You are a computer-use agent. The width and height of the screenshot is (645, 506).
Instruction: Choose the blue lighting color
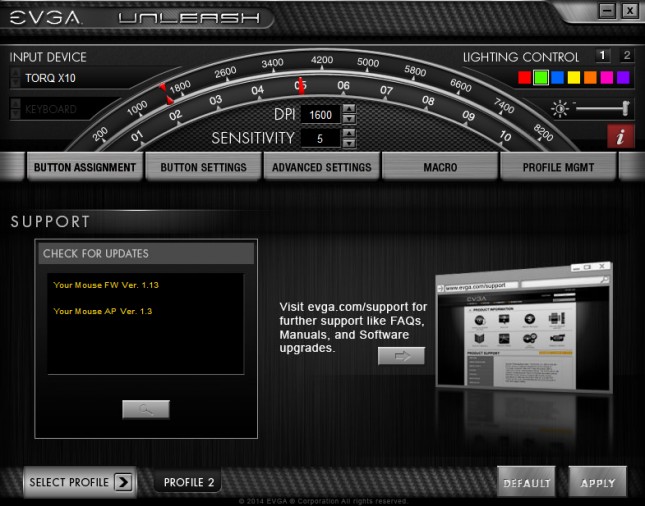pos(557,77)
